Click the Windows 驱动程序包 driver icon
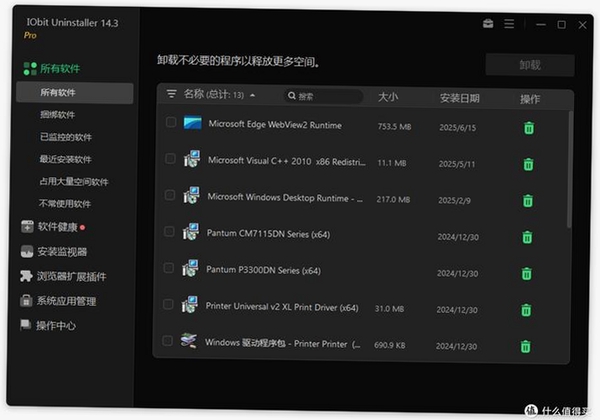The width and height of the screenshot is (600, 420). coord(189,340)
